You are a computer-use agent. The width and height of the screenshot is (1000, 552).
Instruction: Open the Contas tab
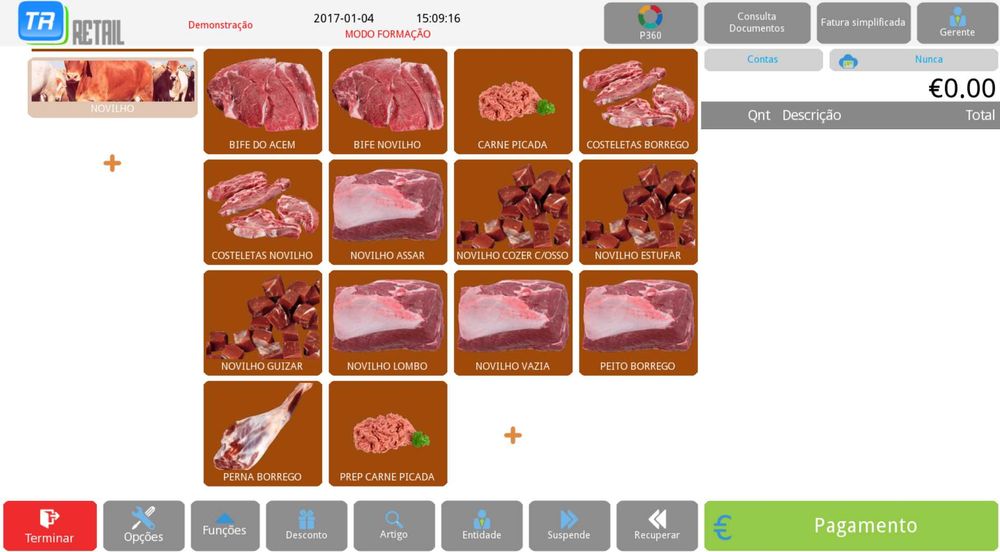point(763,59)
